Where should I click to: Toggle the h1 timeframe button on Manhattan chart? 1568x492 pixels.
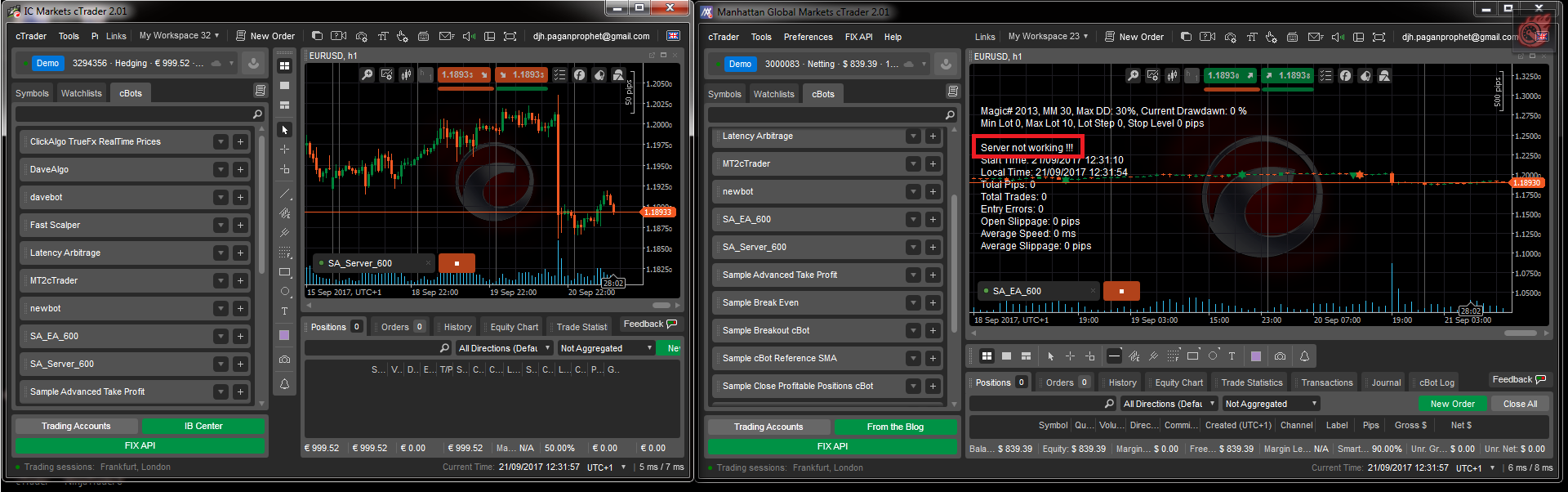click(1191, 76)
